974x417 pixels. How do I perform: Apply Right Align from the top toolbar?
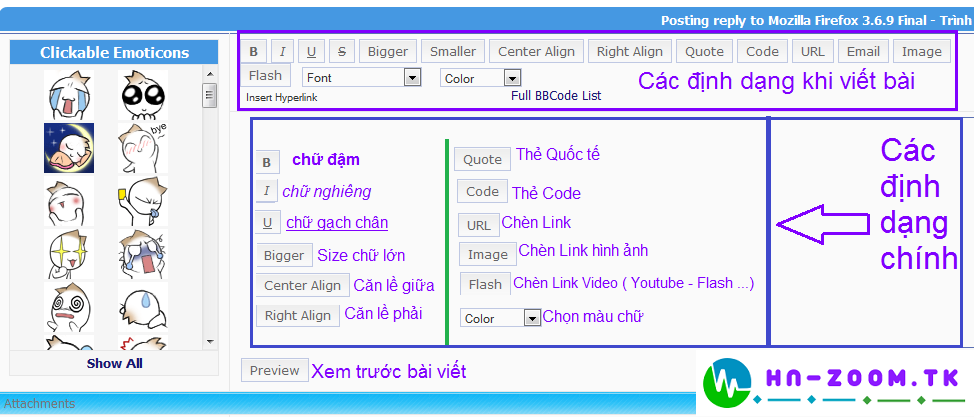[x=630, y=52]
